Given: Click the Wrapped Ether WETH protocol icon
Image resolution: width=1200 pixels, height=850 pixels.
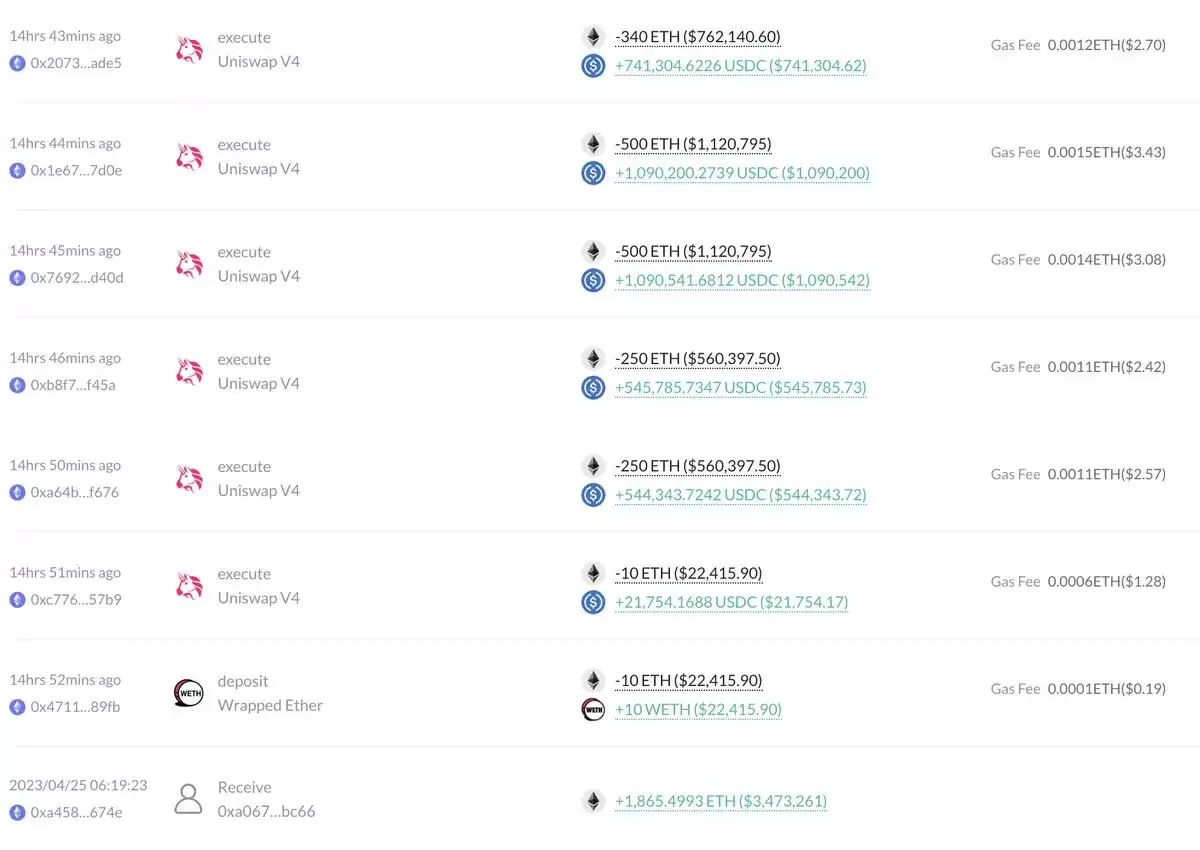Looking at the screenshot, I should point(189,693).
